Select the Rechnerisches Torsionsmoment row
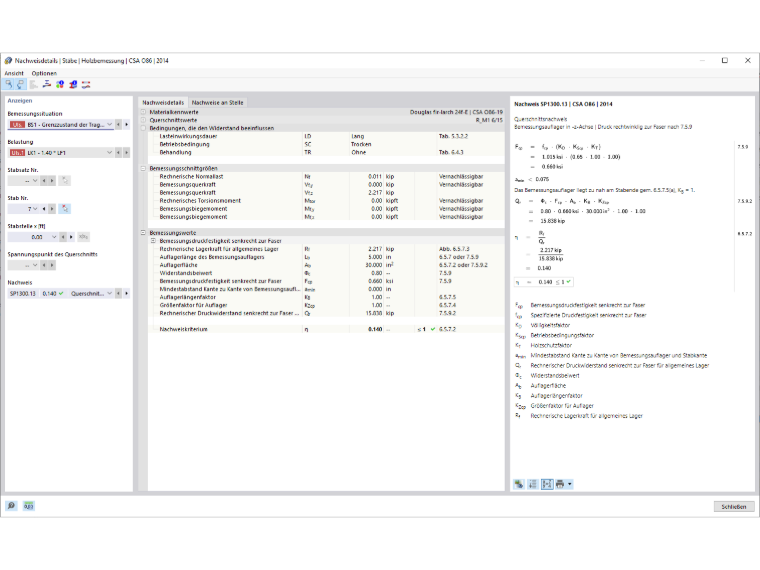Viewport: 760px width, 570px height. coord(326,201)
